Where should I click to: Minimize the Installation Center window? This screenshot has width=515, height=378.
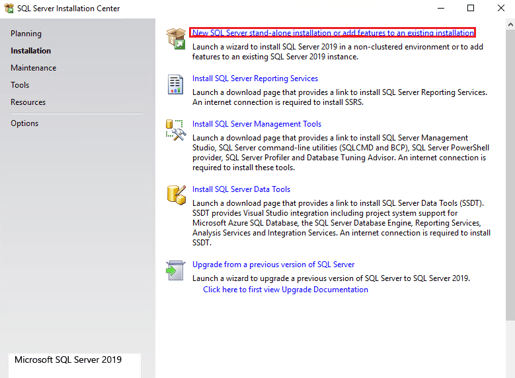coord(441,8)
